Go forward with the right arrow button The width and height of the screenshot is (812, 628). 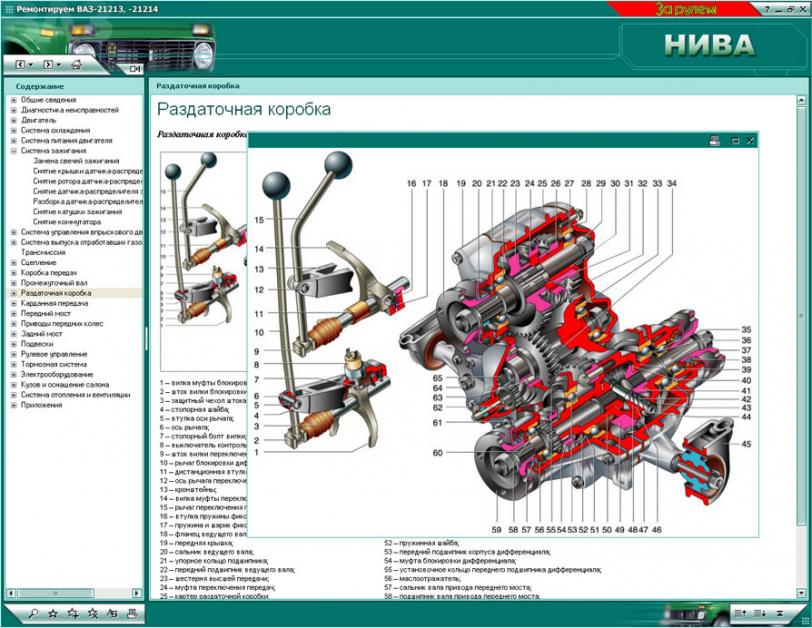pos(48,65)
